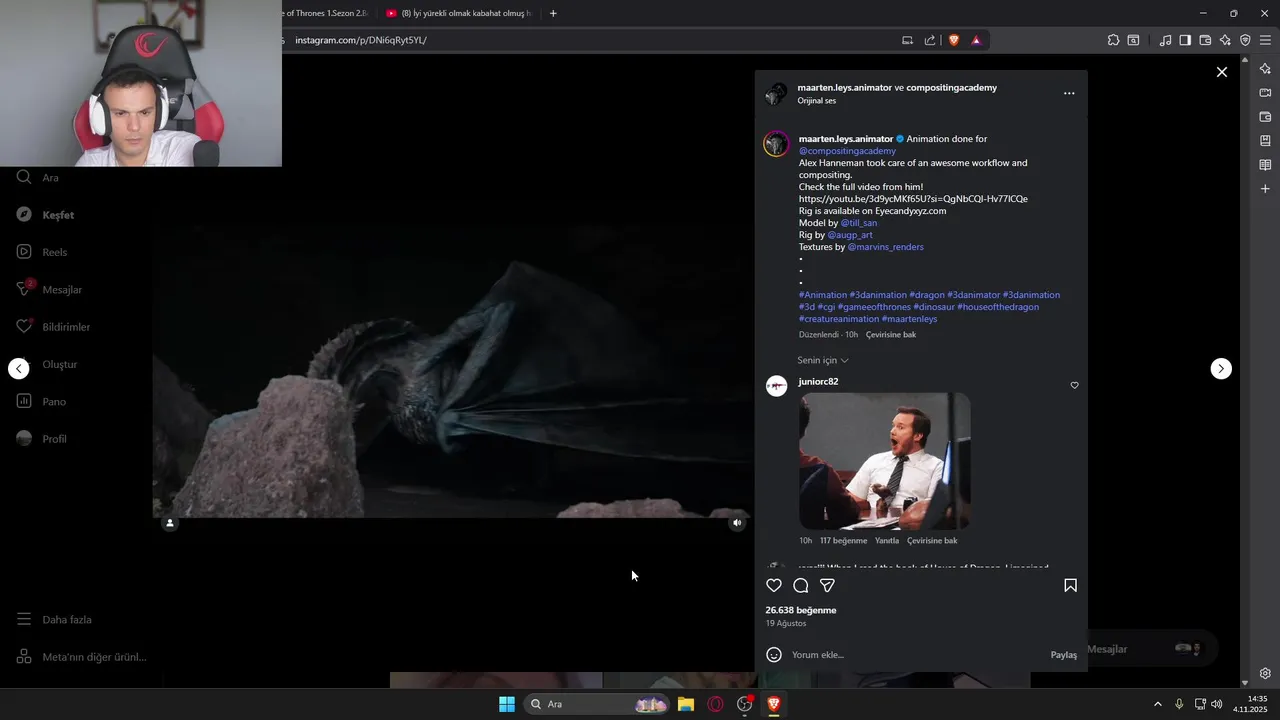Open post options three-dot menu

[x=1069, y=93]
